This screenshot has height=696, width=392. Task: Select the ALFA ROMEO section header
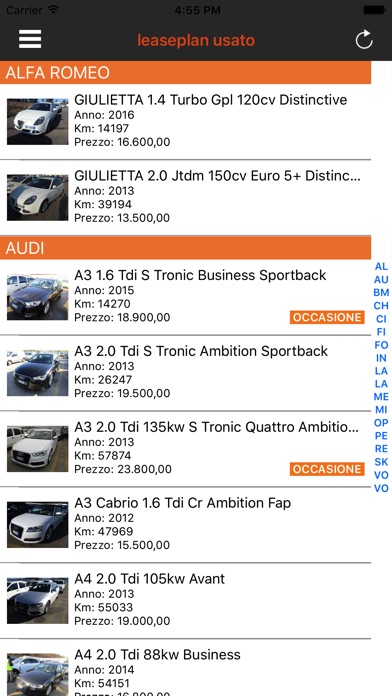[x=186, y=72]
